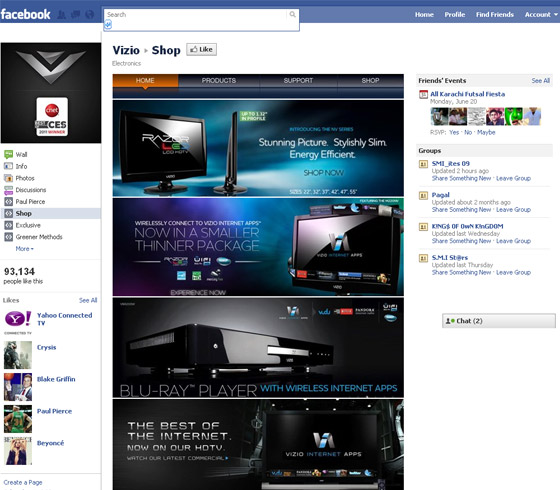Open messages icon in header
This screenshot has width=560, height=490.
[x=75, y=15]
